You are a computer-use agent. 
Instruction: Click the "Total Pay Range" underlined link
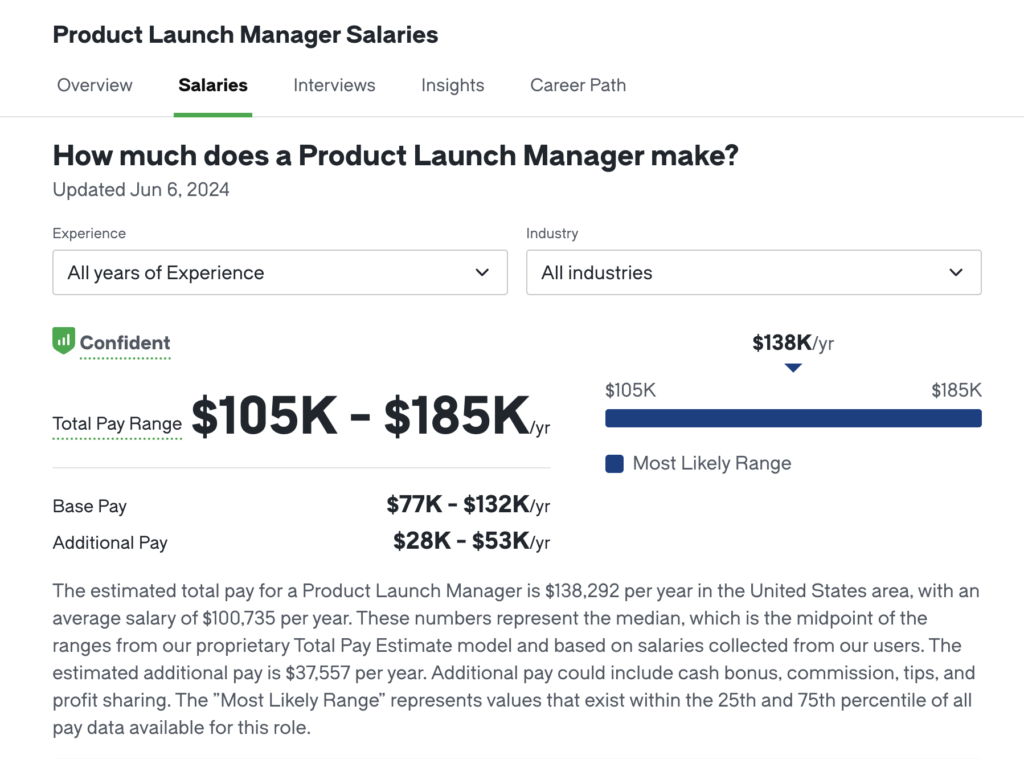click(116, 424)
